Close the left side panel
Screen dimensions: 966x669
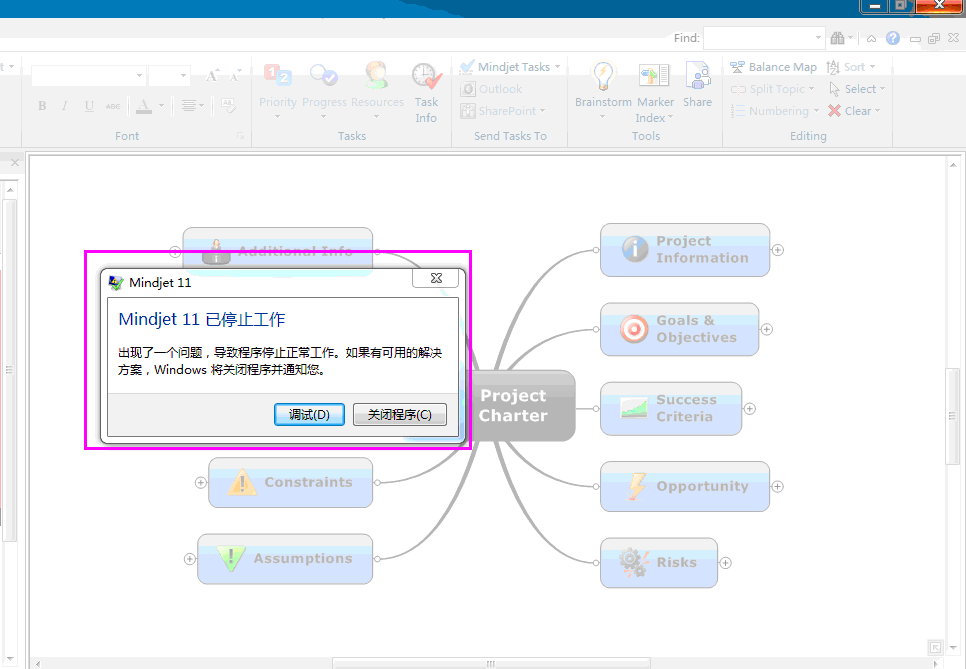(x=15, y=163)
